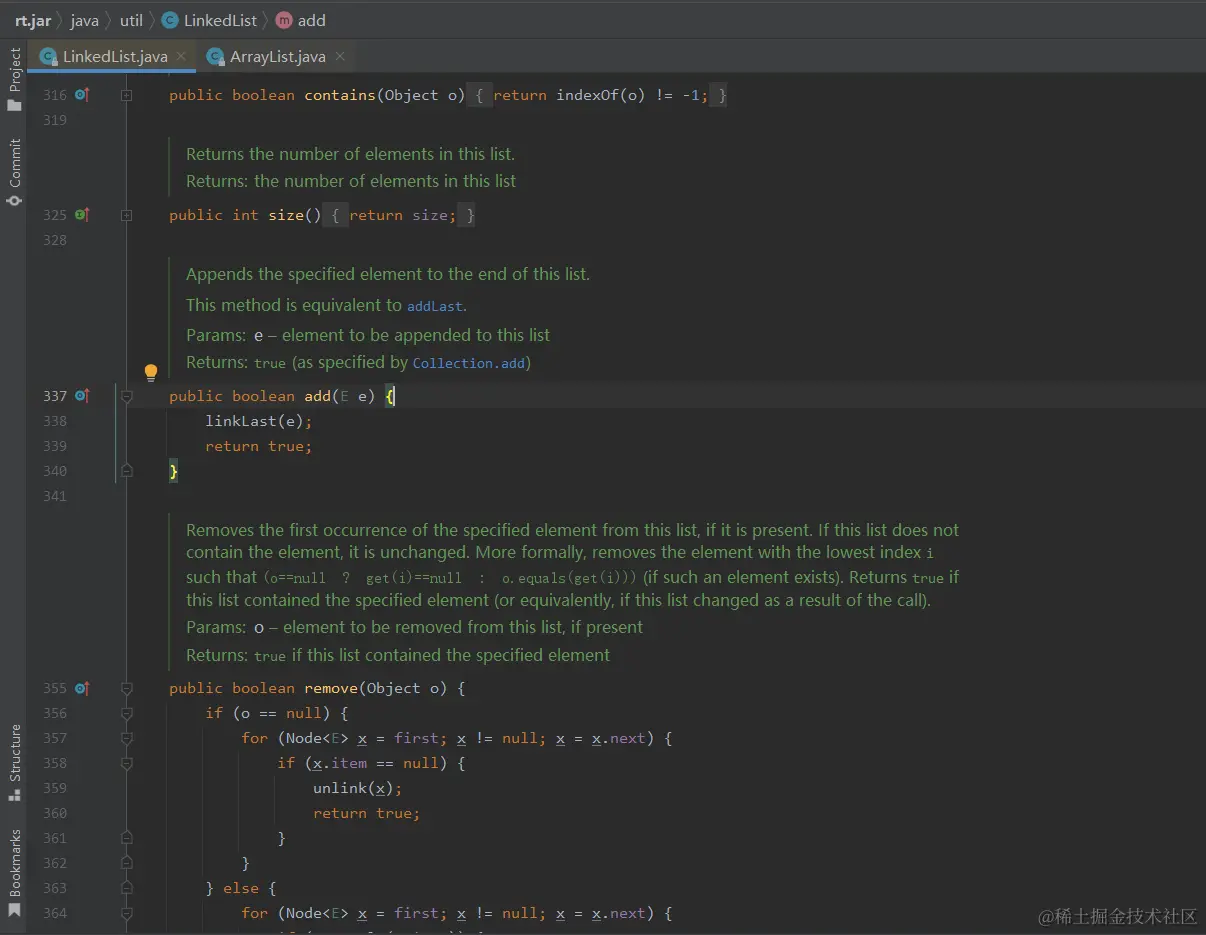Collapse for loop on line 357
Viewport: 1206px width, 935px height.
tap(127, 738)
